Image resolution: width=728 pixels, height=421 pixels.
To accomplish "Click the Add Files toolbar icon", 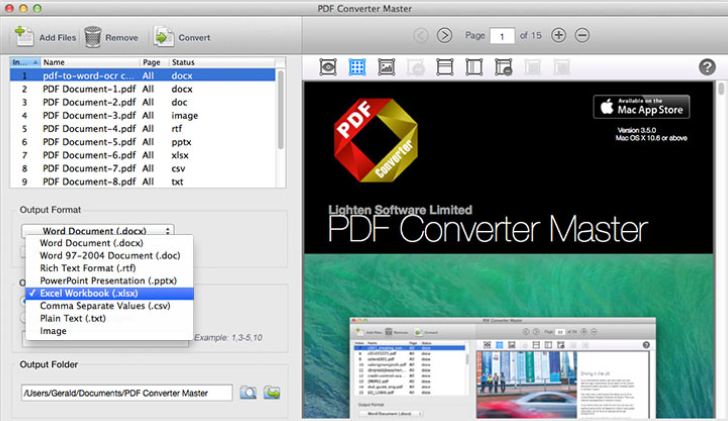I will tap(24, 37).
